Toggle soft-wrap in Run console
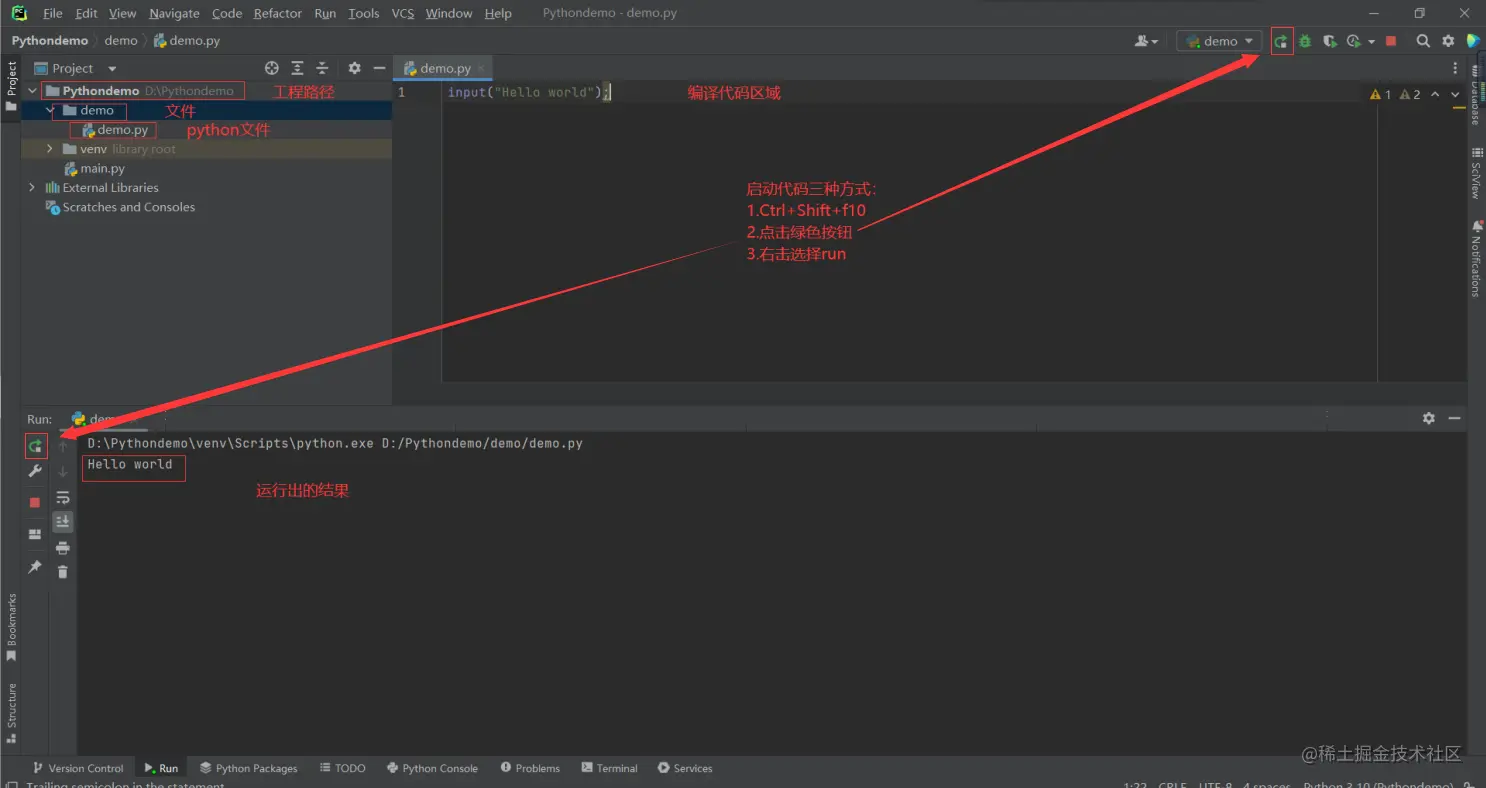The image size is (1486, 788). pos(63,497)
